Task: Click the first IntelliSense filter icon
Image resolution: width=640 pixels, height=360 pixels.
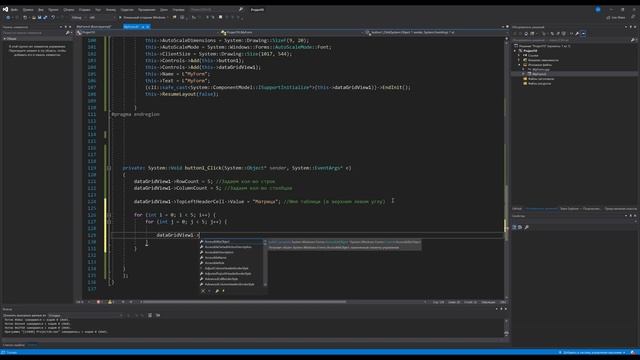Action: coord(203,291)
